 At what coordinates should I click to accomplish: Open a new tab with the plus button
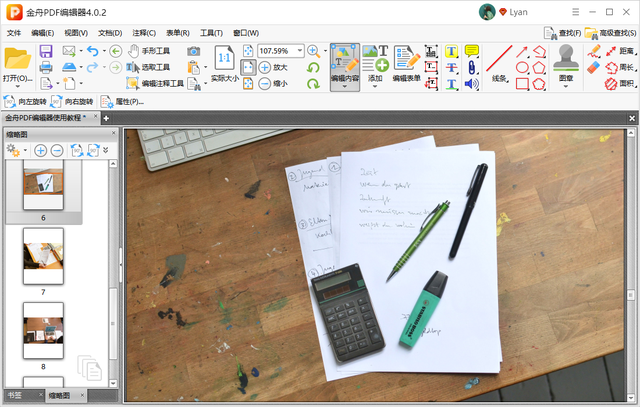click(x=106, y=118)
